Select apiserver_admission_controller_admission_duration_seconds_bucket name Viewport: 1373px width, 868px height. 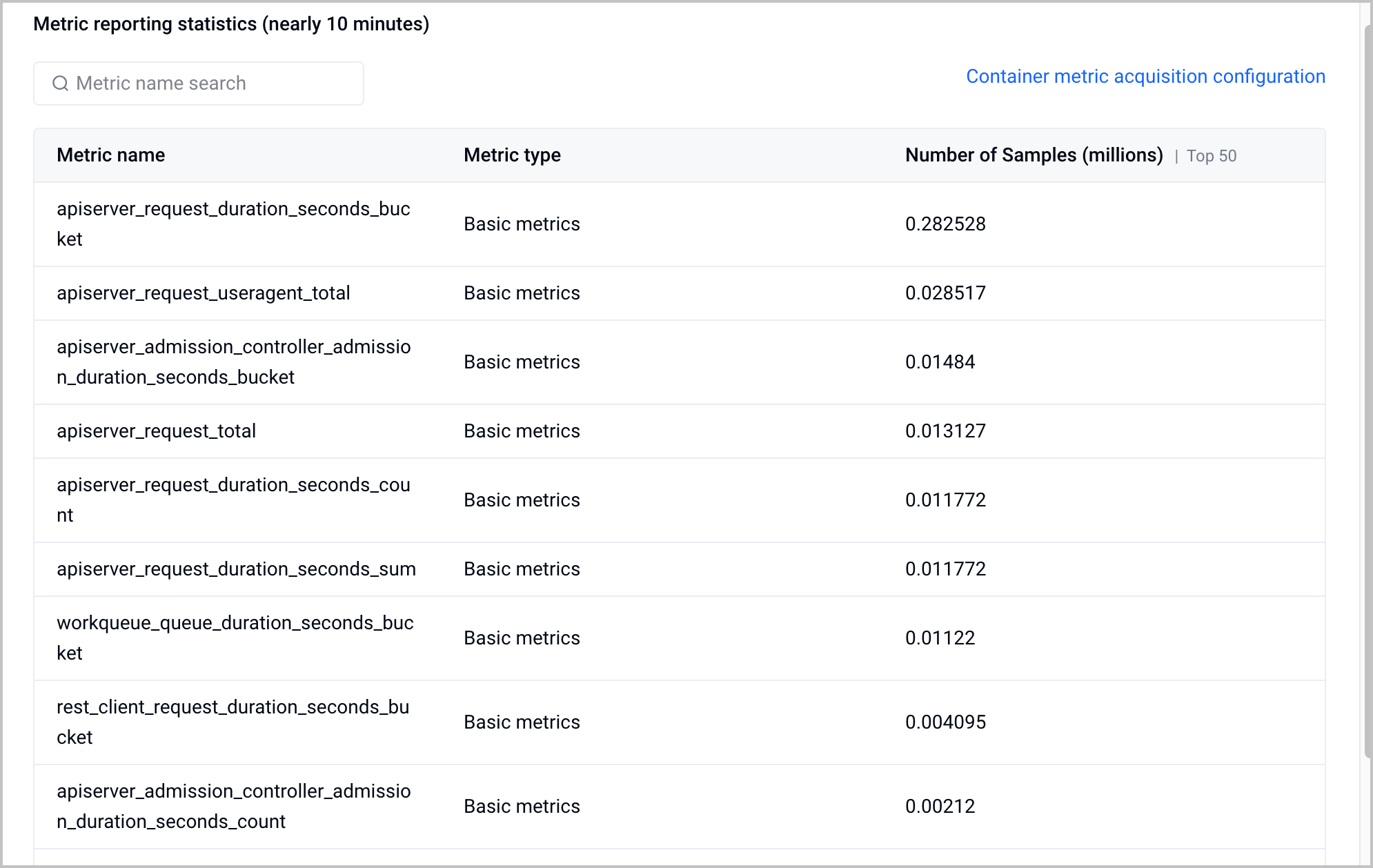(x=233, y=362)
